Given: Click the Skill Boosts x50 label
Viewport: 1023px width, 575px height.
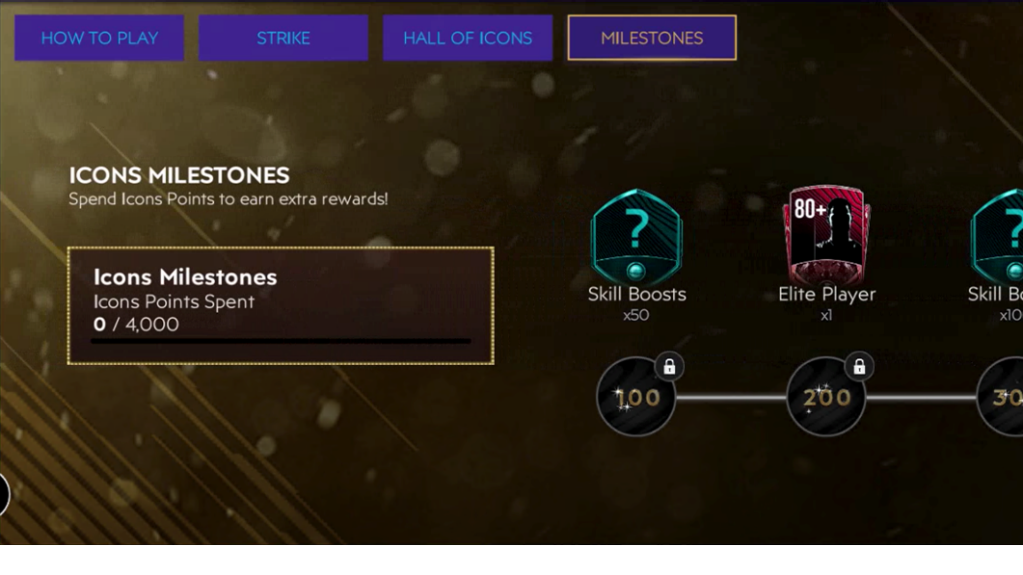Looking at the screenshot, I should (637, 303).
